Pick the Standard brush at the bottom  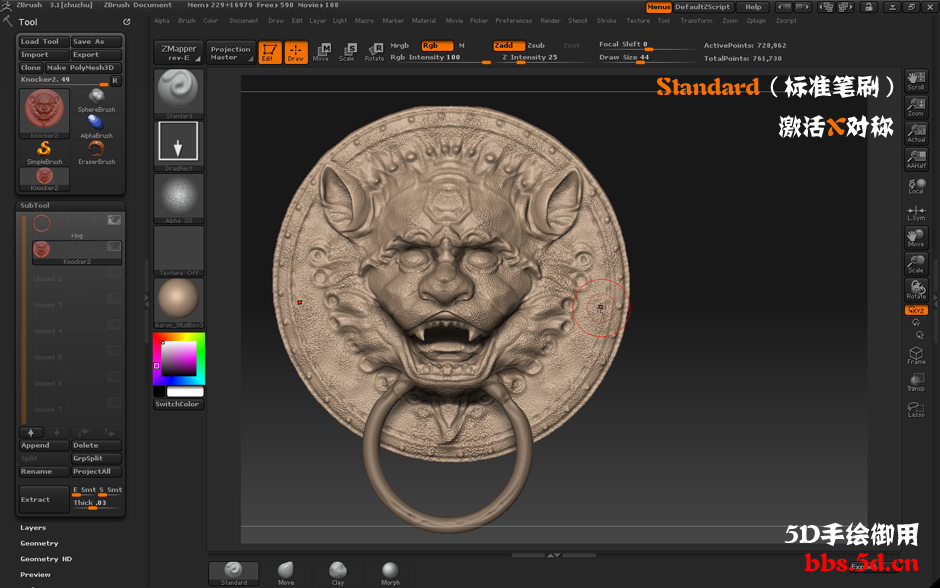click(x=234, y=573)
